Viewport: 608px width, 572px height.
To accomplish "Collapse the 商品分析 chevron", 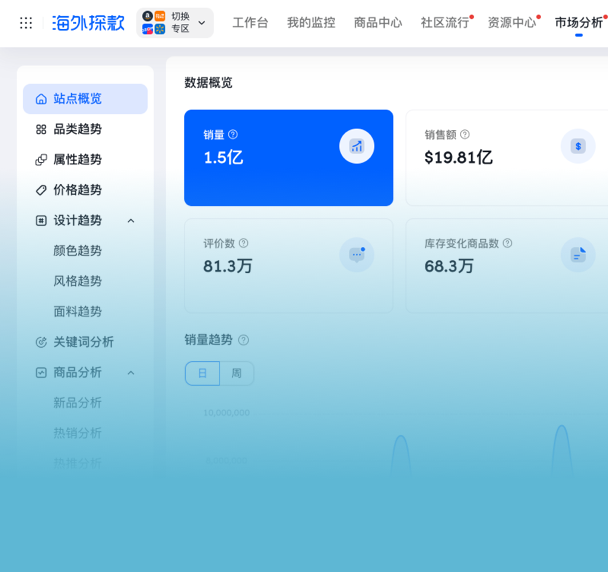I will click(x=131, y=373).
